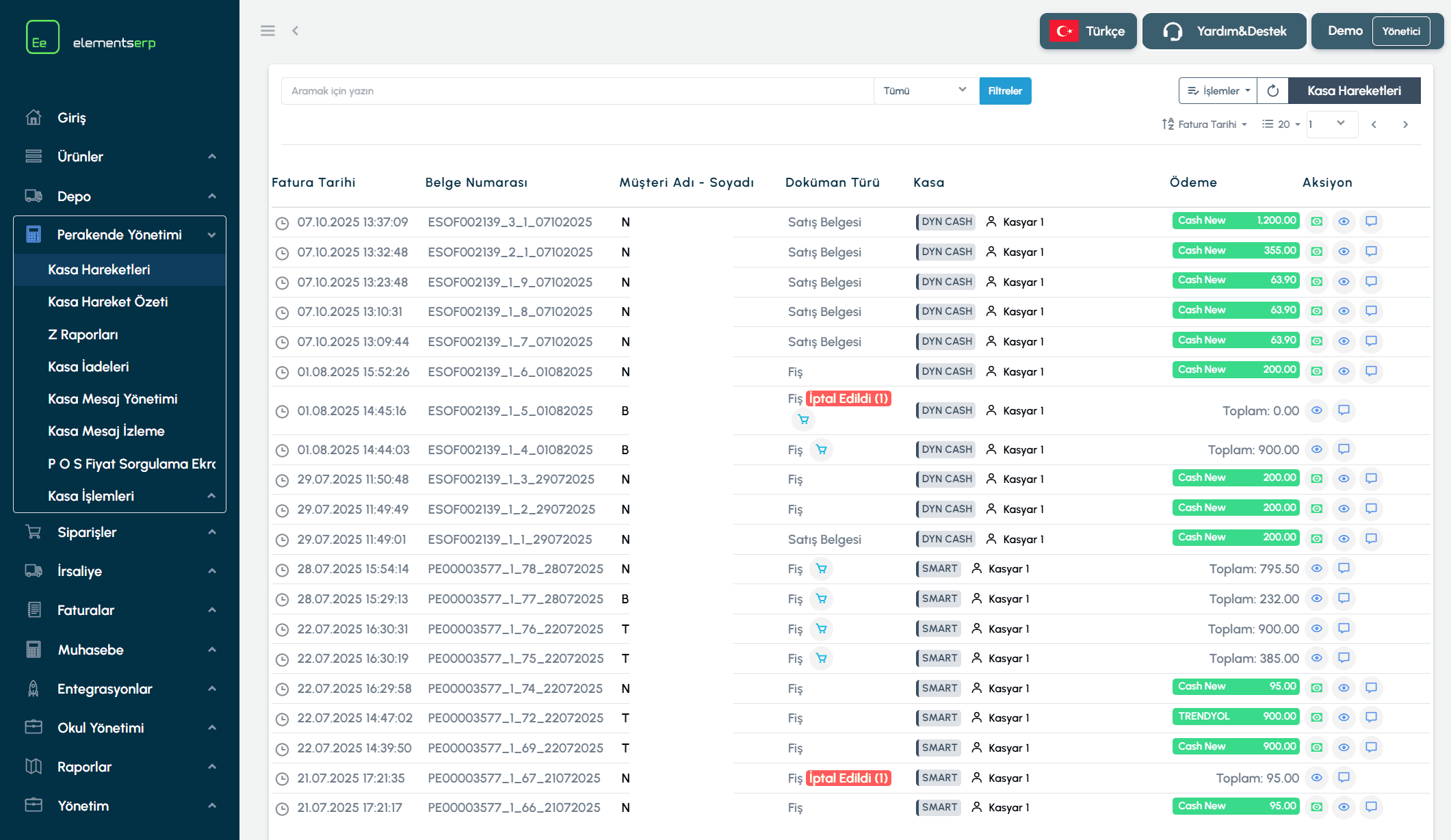Click the cart icon on the PE00003577_1_78_28072025 row
This screenshot has height=840, width=1451.
point(821,568)
